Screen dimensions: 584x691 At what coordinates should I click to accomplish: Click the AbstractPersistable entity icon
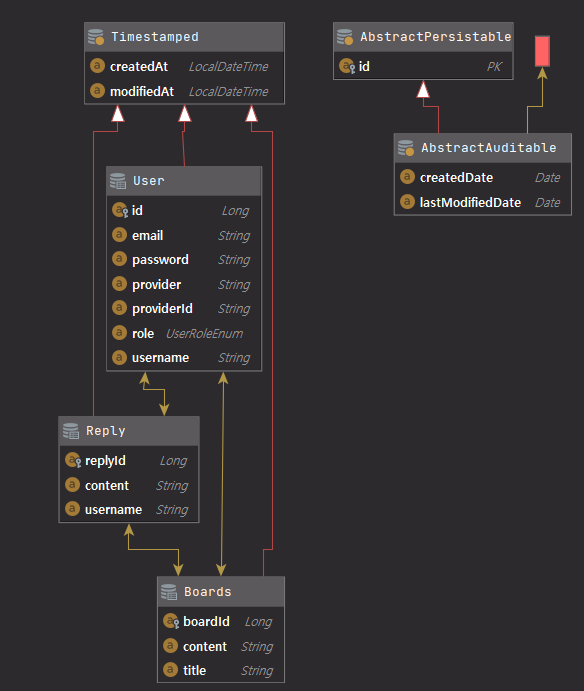click(x=345, y=37)
